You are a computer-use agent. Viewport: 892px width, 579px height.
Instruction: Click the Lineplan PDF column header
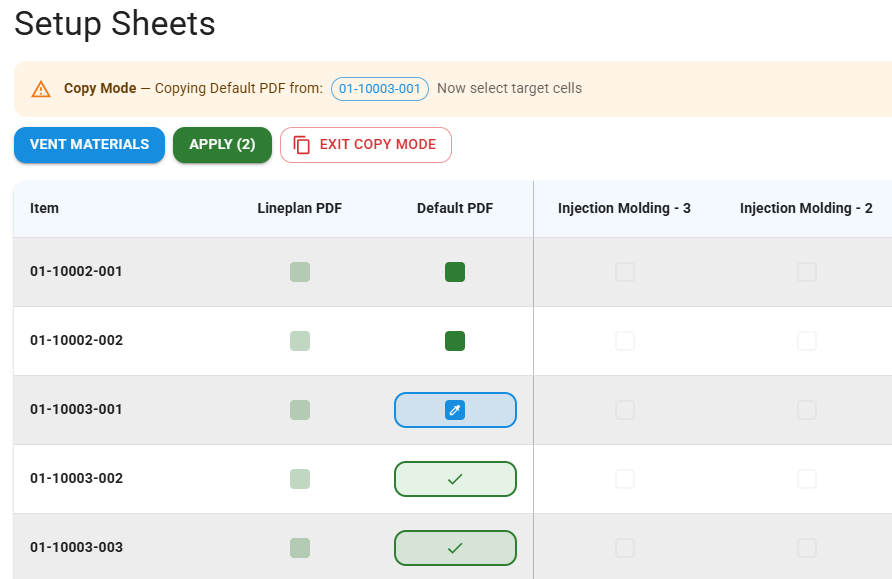pyautogui.click(x=300, y=208)
